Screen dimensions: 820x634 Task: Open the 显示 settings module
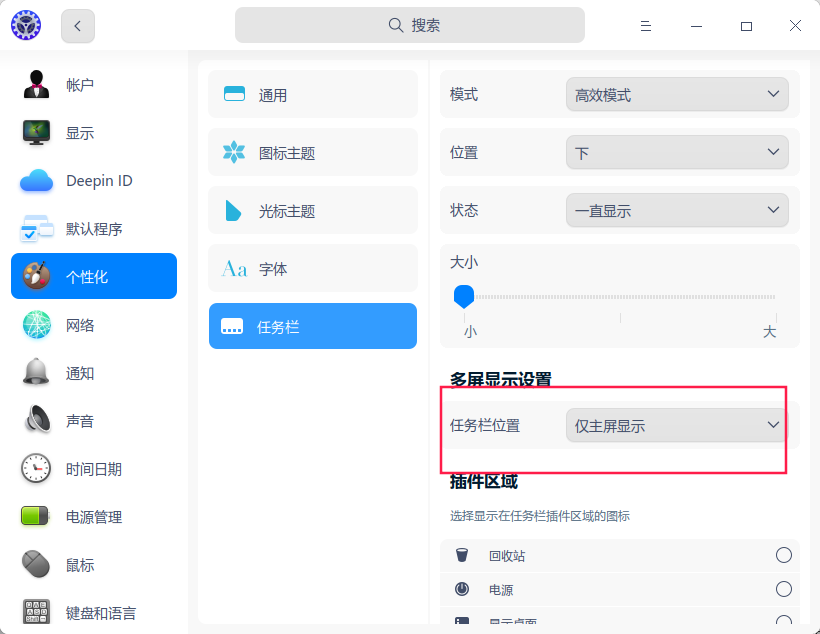(x=94, y=133)
